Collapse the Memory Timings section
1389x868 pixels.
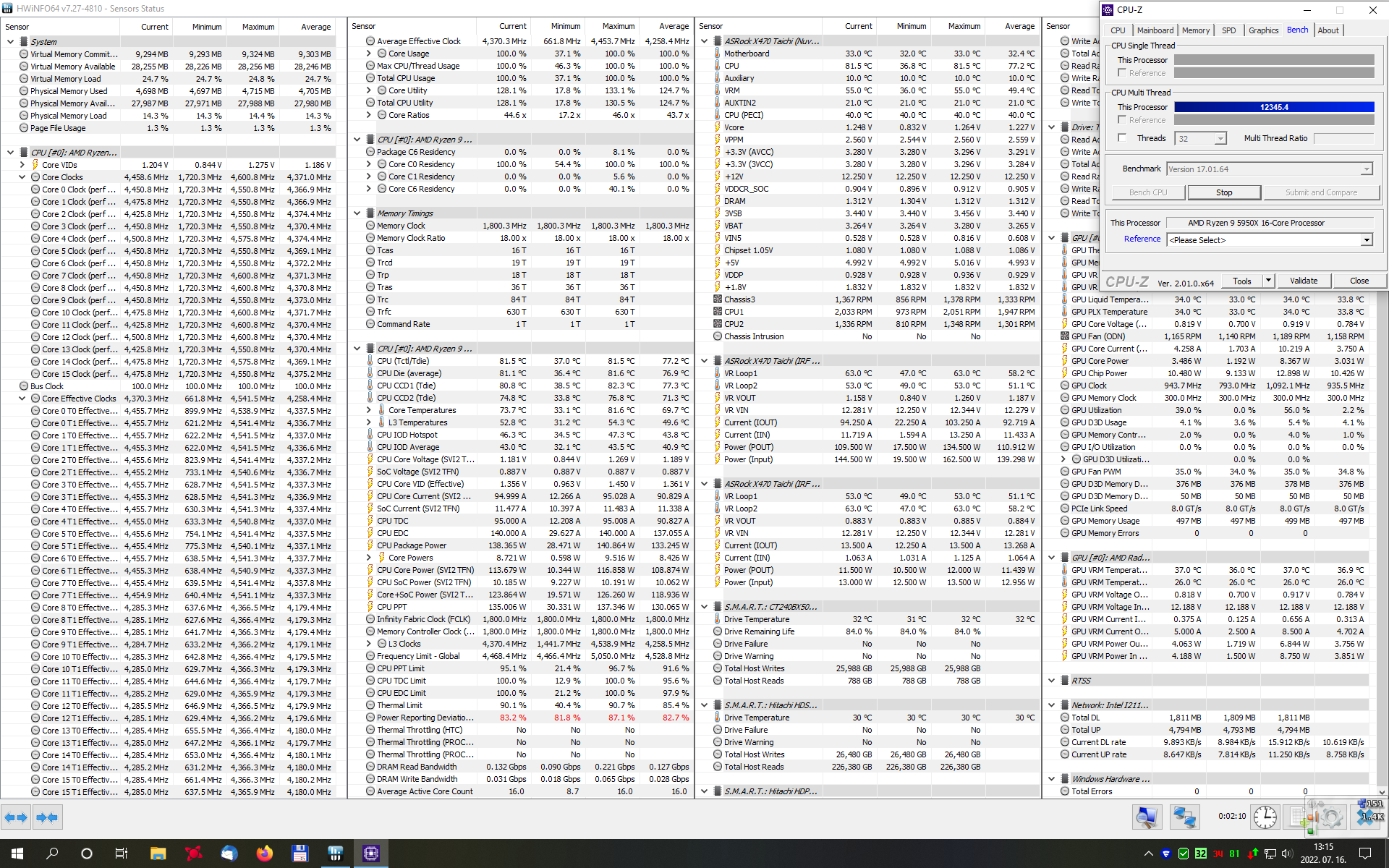coord(357,213)
